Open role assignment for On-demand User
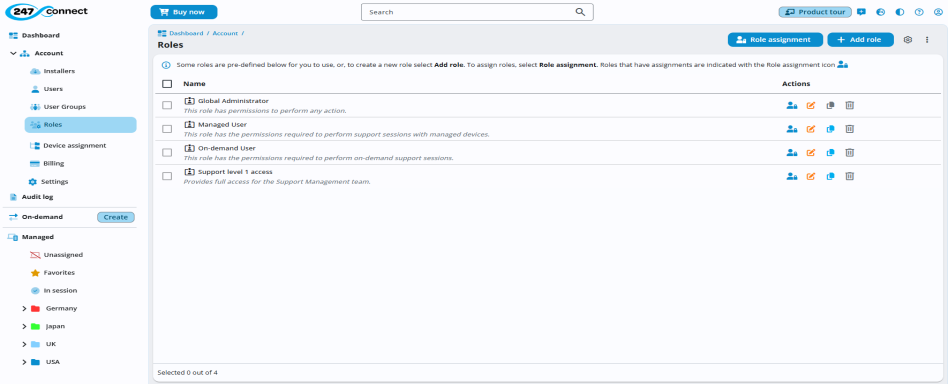The height and width of the screenshot is (384, 948). (x=791, y=152)
